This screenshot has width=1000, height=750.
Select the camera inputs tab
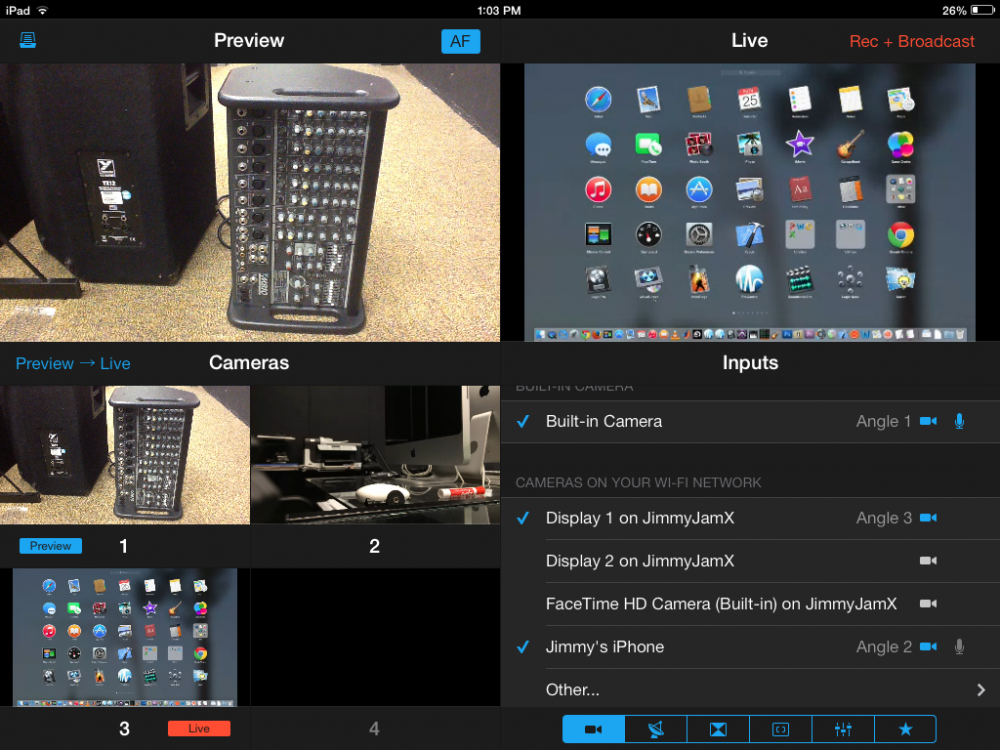(x=591, y=729)
